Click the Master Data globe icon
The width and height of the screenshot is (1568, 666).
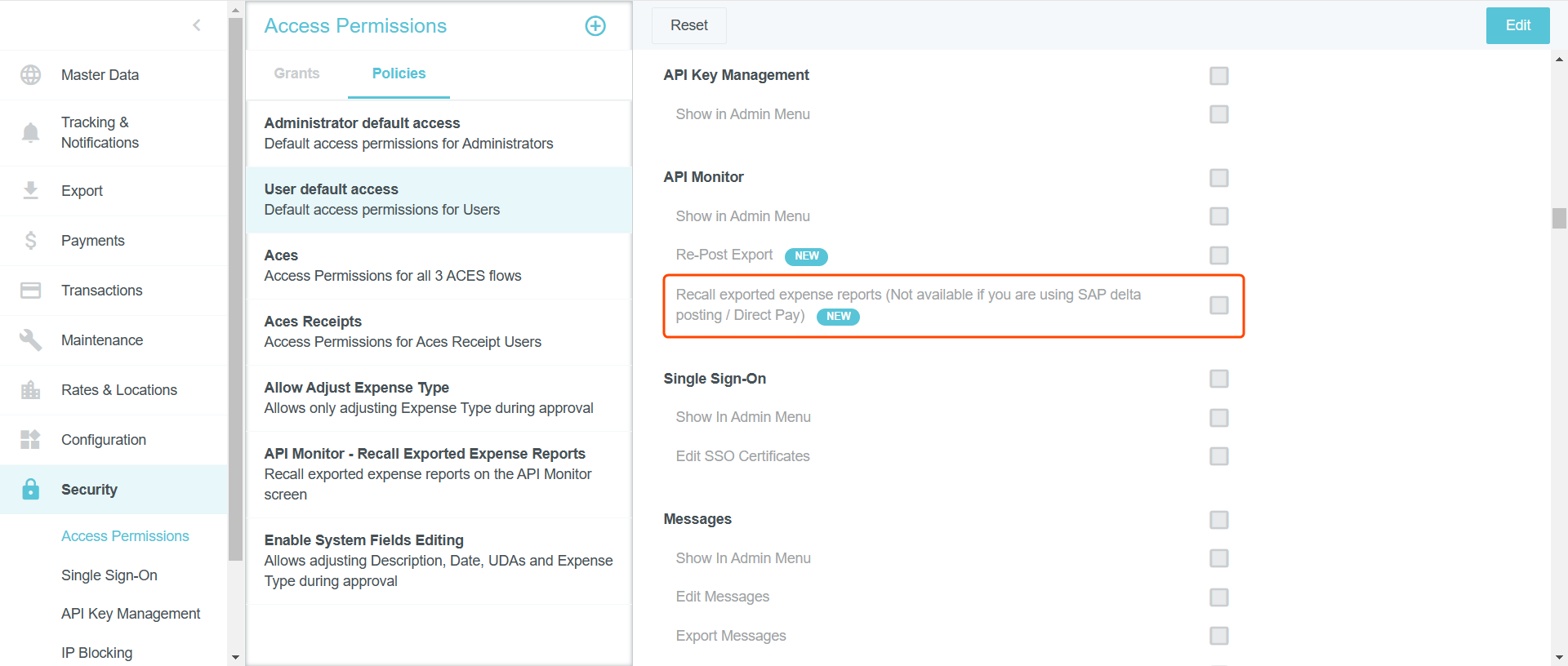30,75
